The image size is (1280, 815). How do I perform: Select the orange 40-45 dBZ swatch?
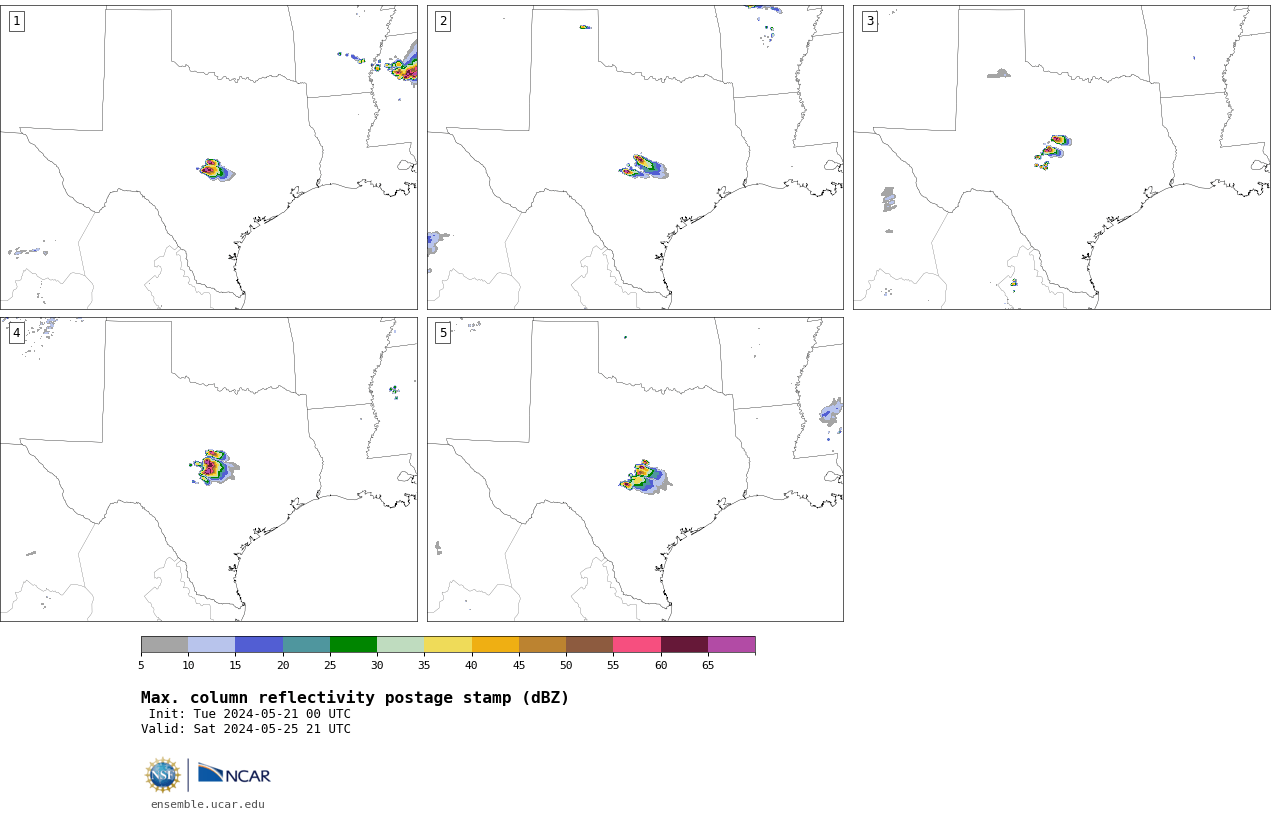coord(495,644)
